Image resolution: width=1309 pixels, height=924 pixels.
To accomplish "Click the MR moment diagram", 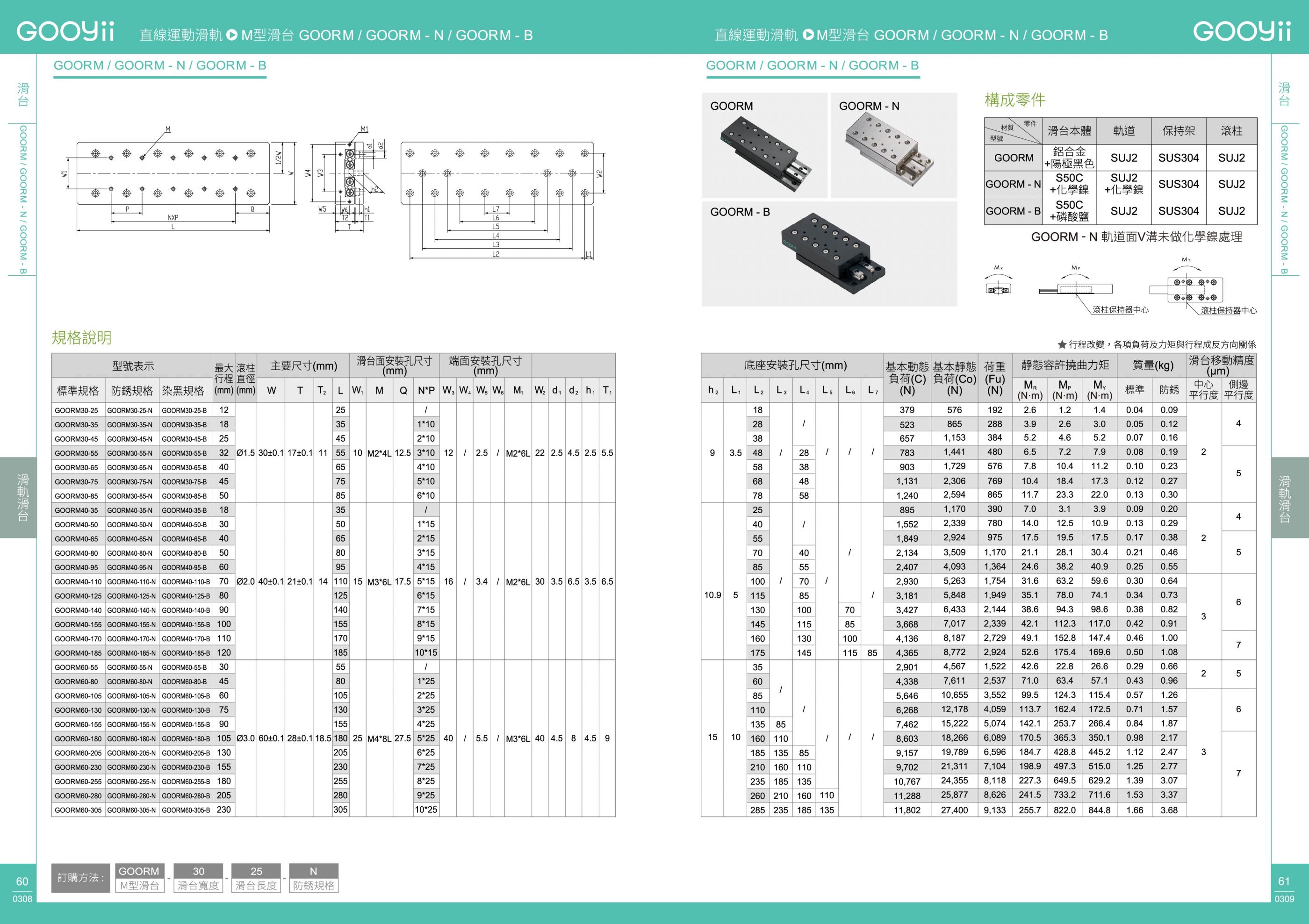I will coord(998,280).
